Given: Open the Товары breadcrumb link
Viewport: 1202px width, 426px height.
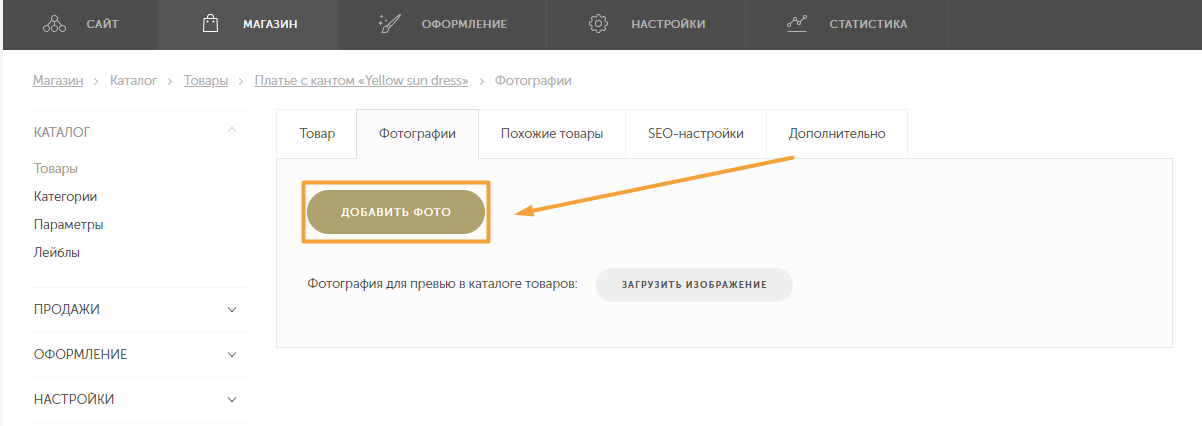Looking at the screenshot, I should point(206,81).
